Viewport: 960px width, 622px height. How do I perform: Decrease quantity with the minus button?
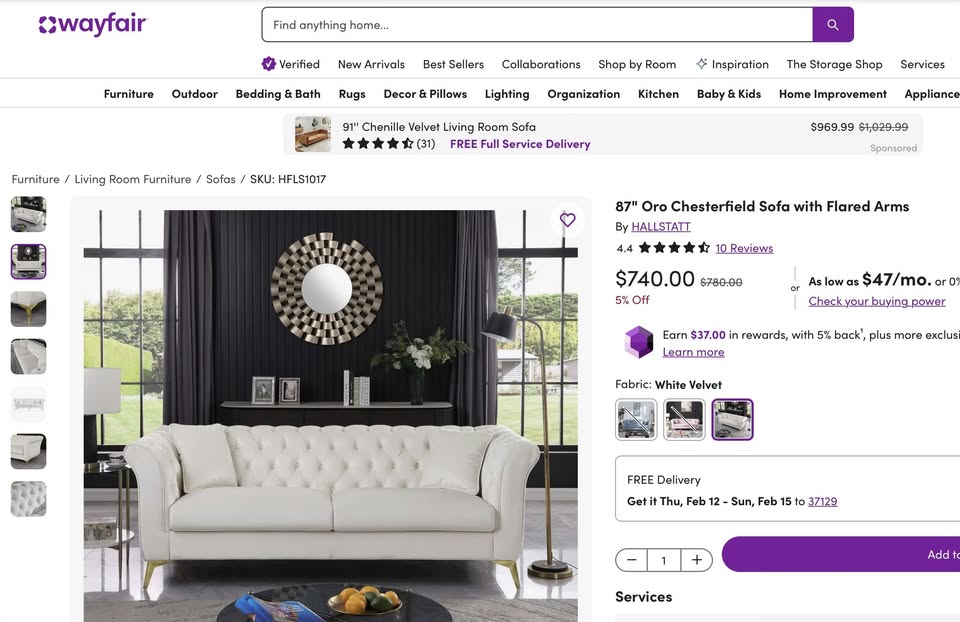[x=632, y=560]
